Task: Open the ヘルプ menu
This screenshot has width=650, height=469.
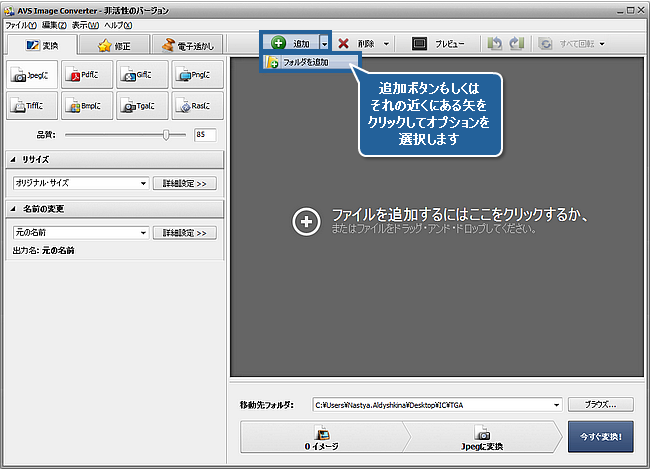Action: pyautogui.click(x=118, y=25)
